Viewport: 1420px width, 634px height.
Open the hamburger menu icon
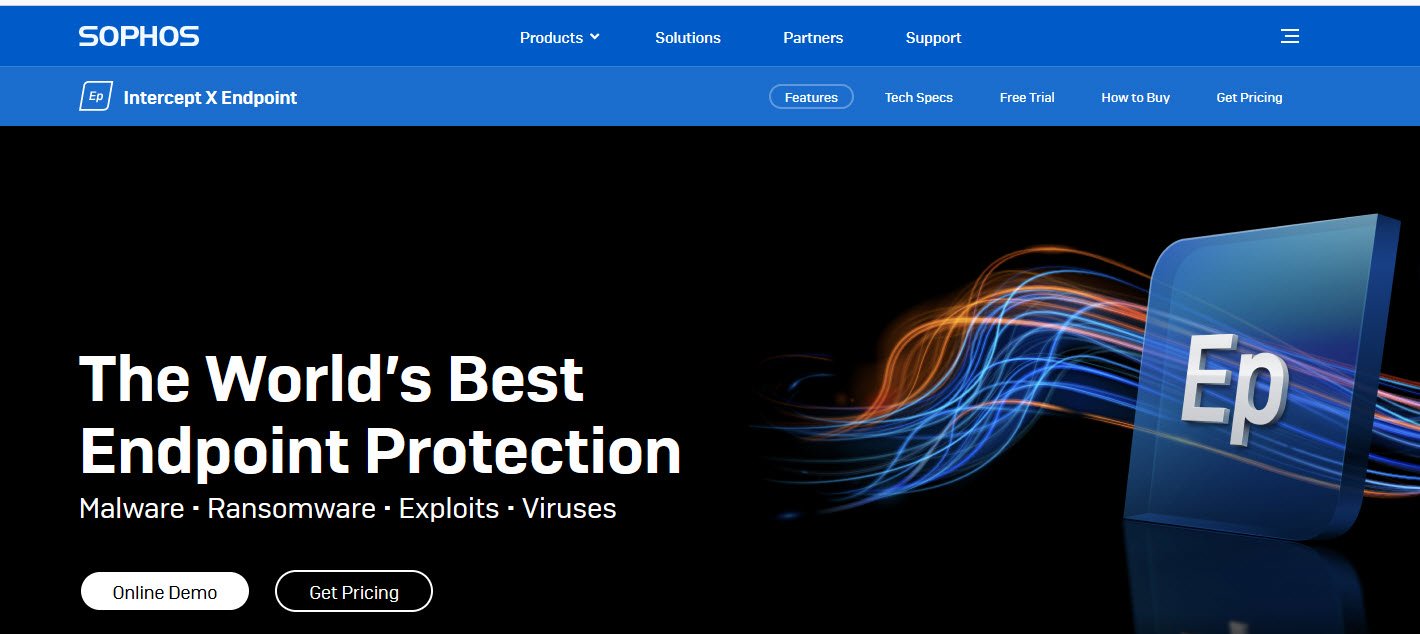[x=1290, y=37]
